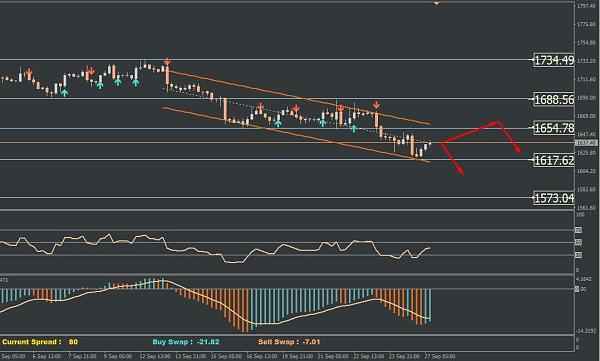The image size is (600, 361).
Task: Select the 1734.49 price level label
Action: click(x=554, y=60)
